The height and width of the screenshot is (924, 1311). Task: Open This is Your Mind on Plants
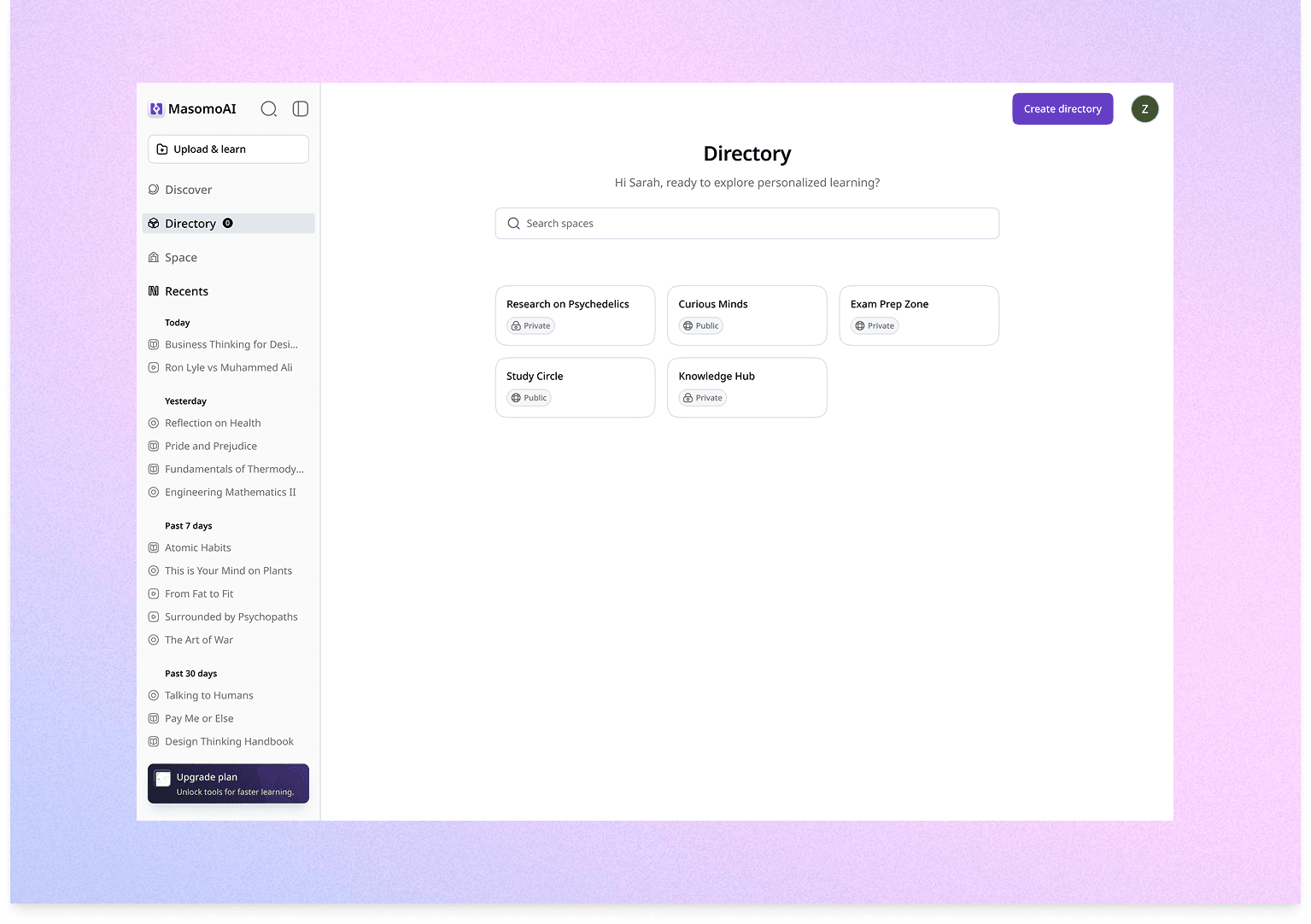(x=228, y=571)
